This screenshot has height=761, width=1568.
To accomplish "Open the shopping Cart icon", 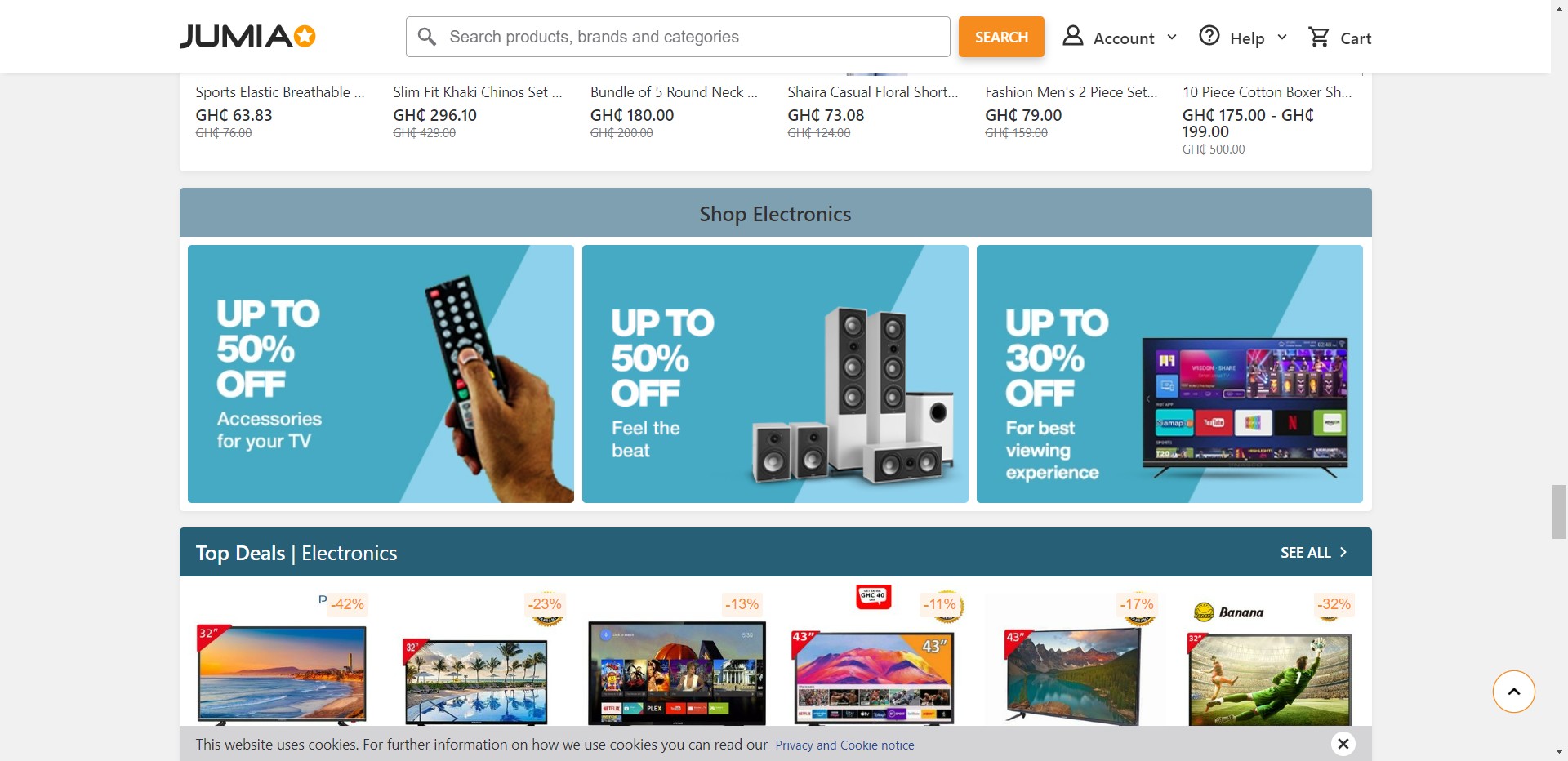I will [1318, 37].
